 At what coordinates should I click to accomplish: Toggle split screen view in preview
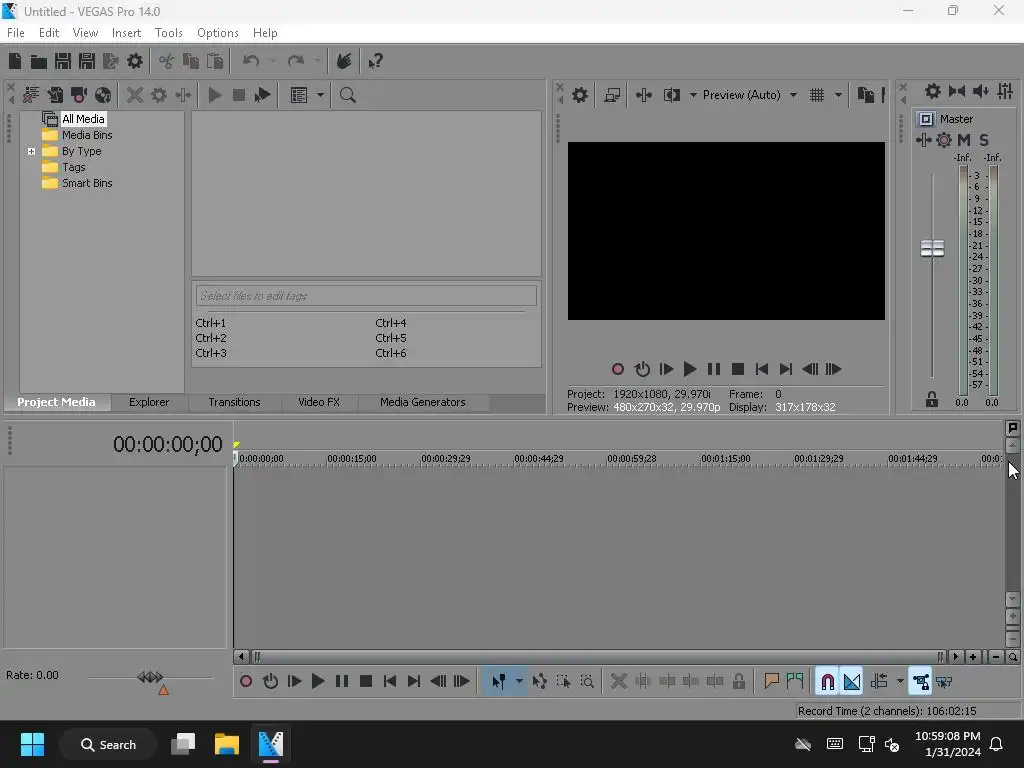tap(671, 95)
